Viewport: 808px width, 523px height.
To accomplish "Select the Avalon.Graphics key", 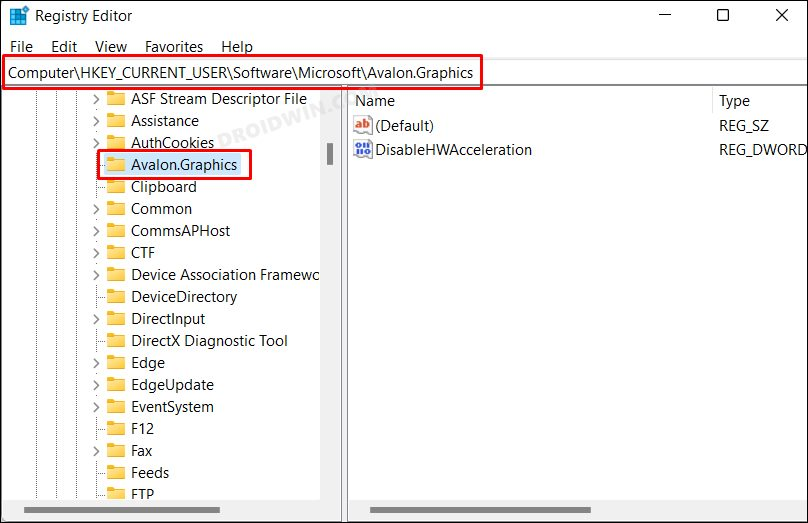I will (184, 165).
